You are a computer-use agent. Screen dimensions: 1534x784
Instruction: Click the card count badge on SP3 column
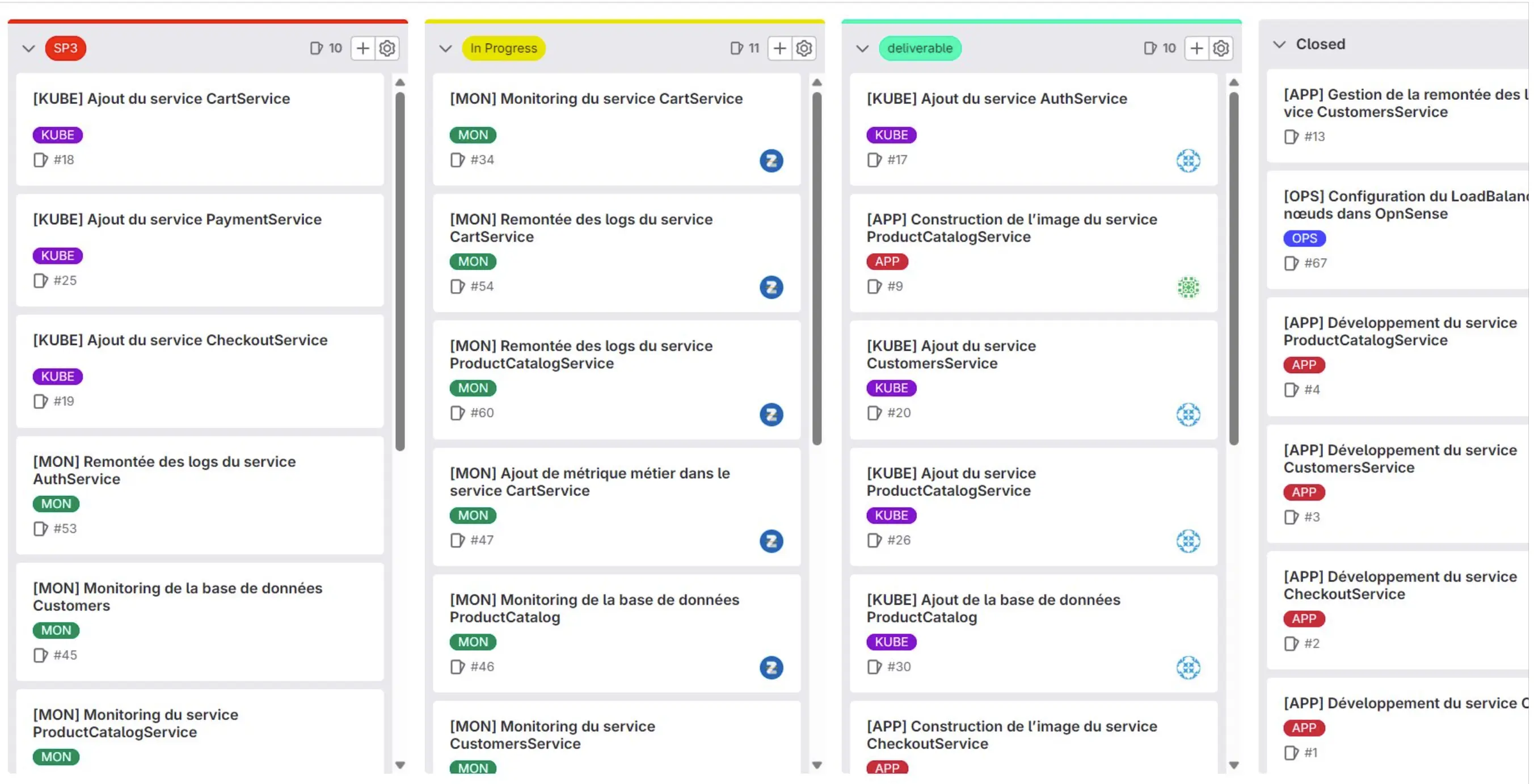pos(325,48)
